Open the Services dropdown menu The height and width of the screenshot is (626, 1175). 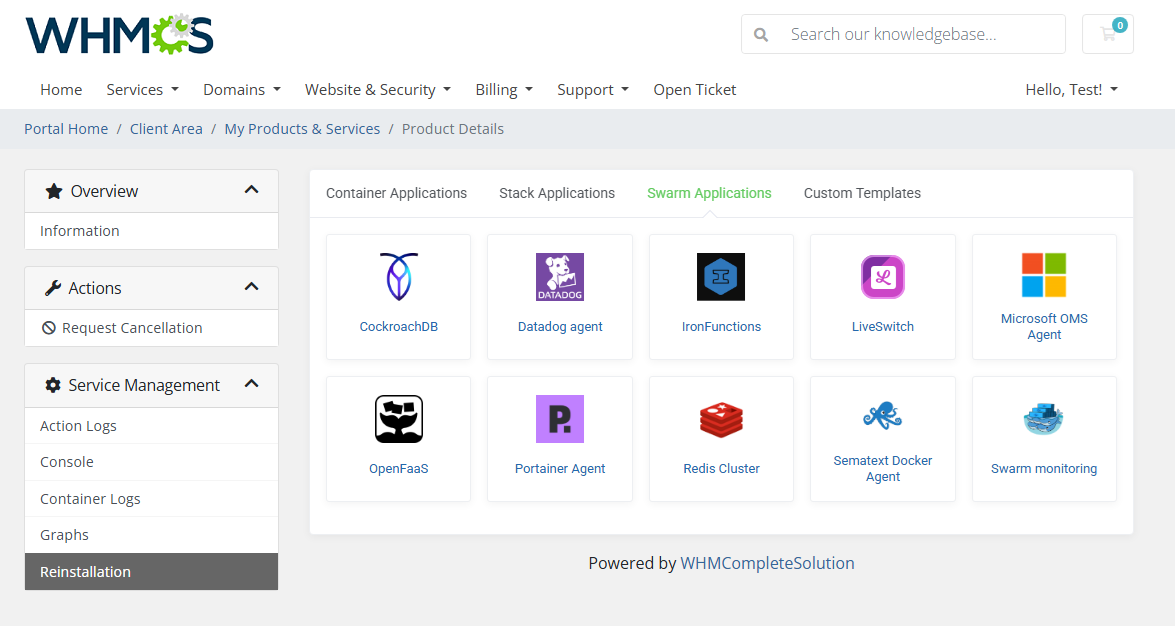pyautogui.click(x=142, y=89)
